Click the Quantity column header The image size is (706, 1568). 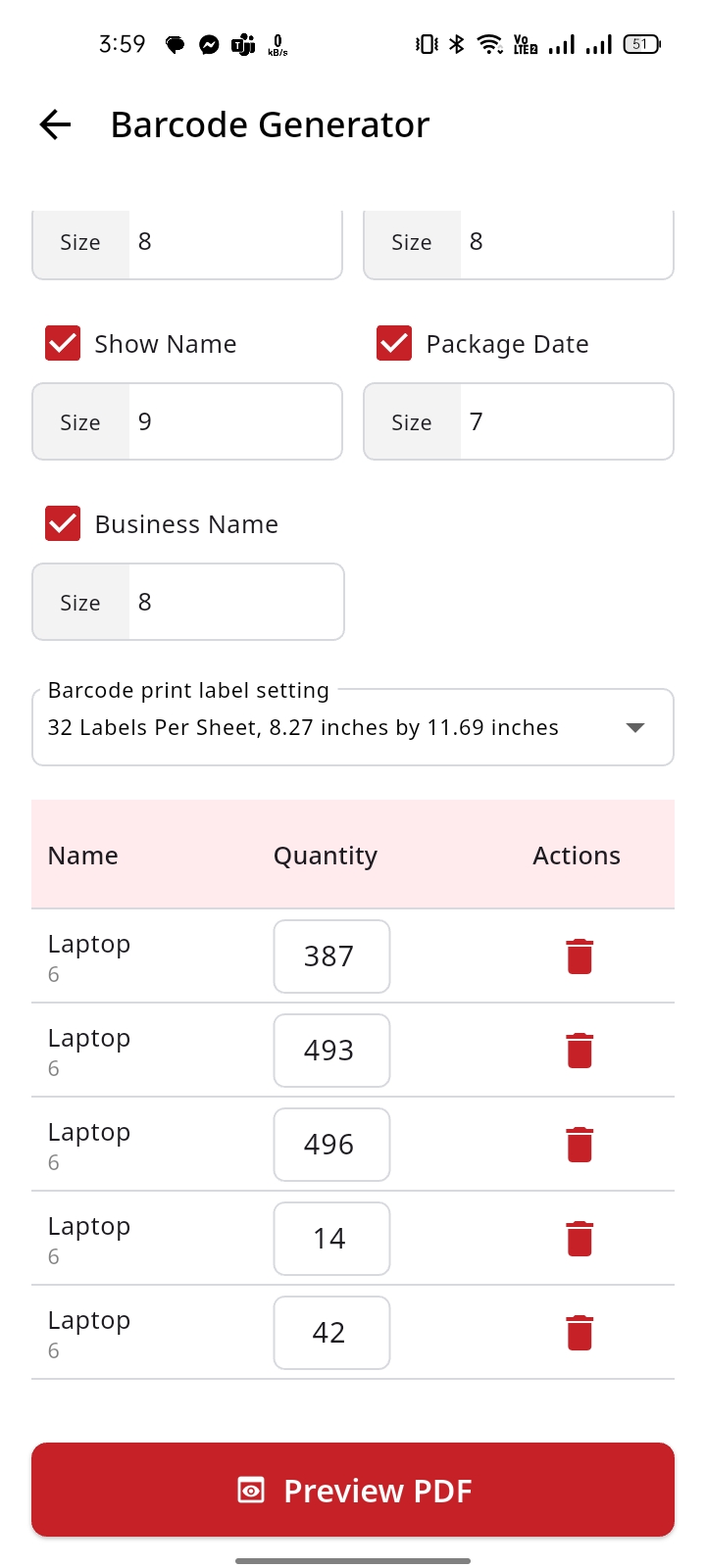tap(325, 856)
